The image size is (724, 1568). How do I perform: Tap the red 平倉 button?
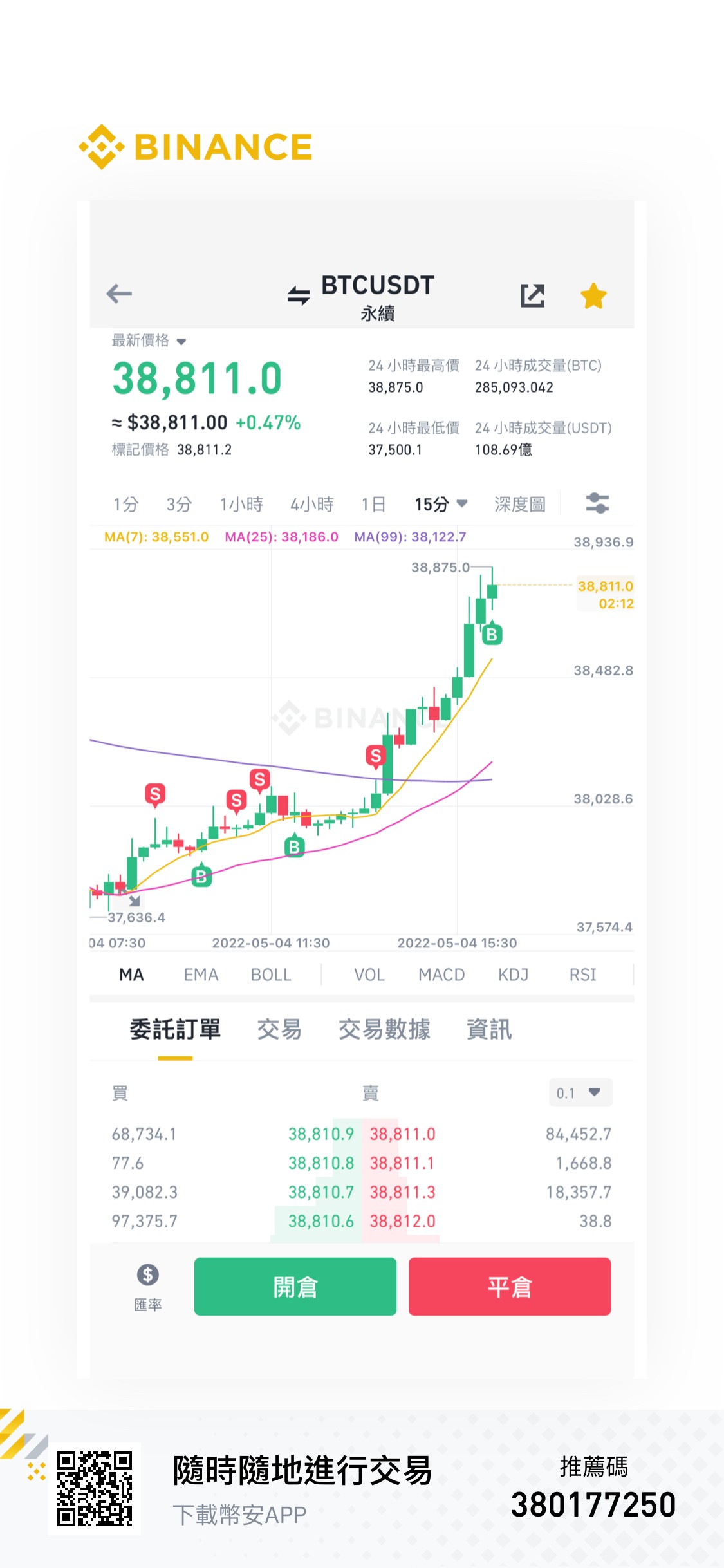[x=510, y=1287]
